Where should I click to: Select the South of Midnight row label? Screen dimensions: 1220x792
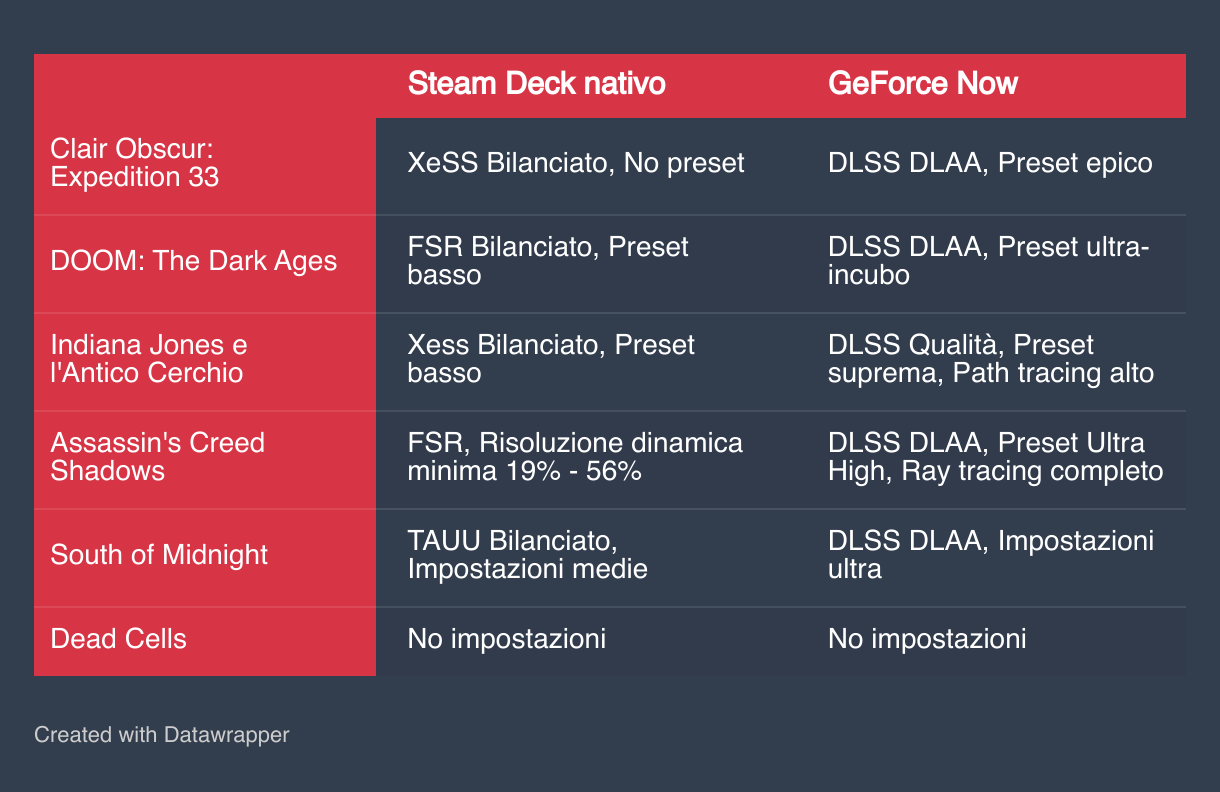159,555
